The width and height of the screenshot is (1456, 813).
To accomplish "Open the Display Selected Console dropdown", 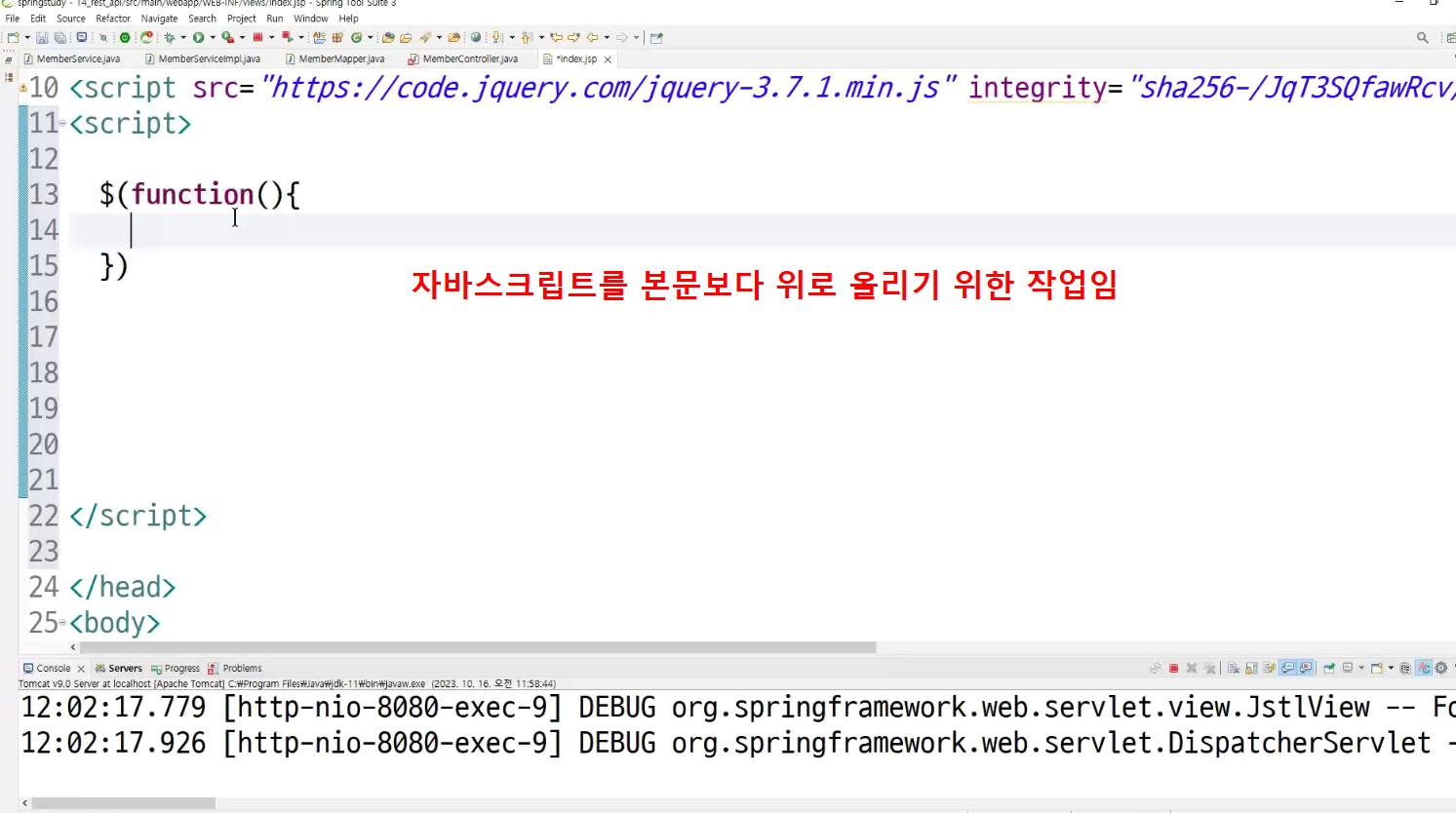I will tap(1361, 668).
